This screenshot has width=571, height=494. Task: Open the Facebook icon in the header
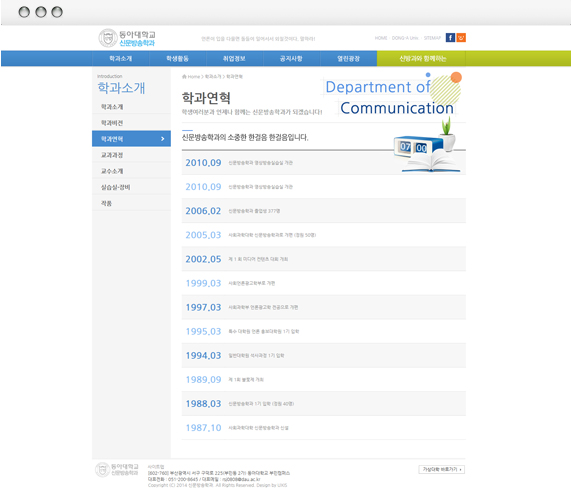pyautogui.click(x=450, y=37)
